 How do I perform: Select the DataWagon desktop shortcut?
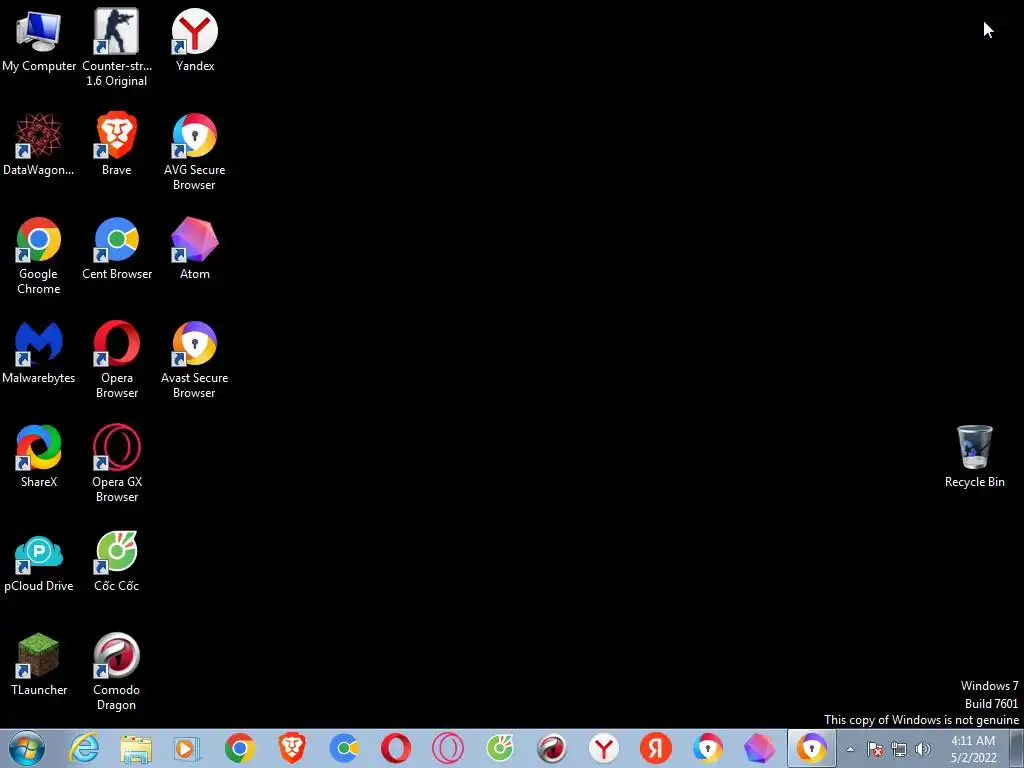pyautogui.click(x=39, y=144)
